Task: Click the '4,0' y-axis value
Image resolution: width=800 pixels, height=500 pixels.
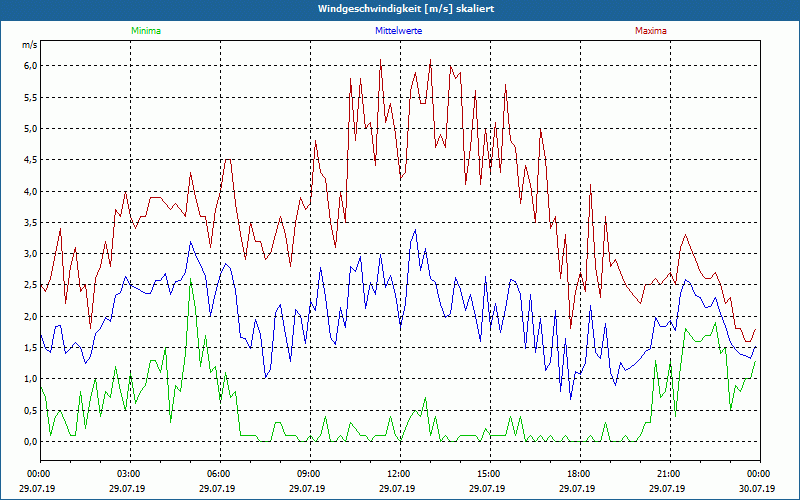Action: [x=31, y=191]
